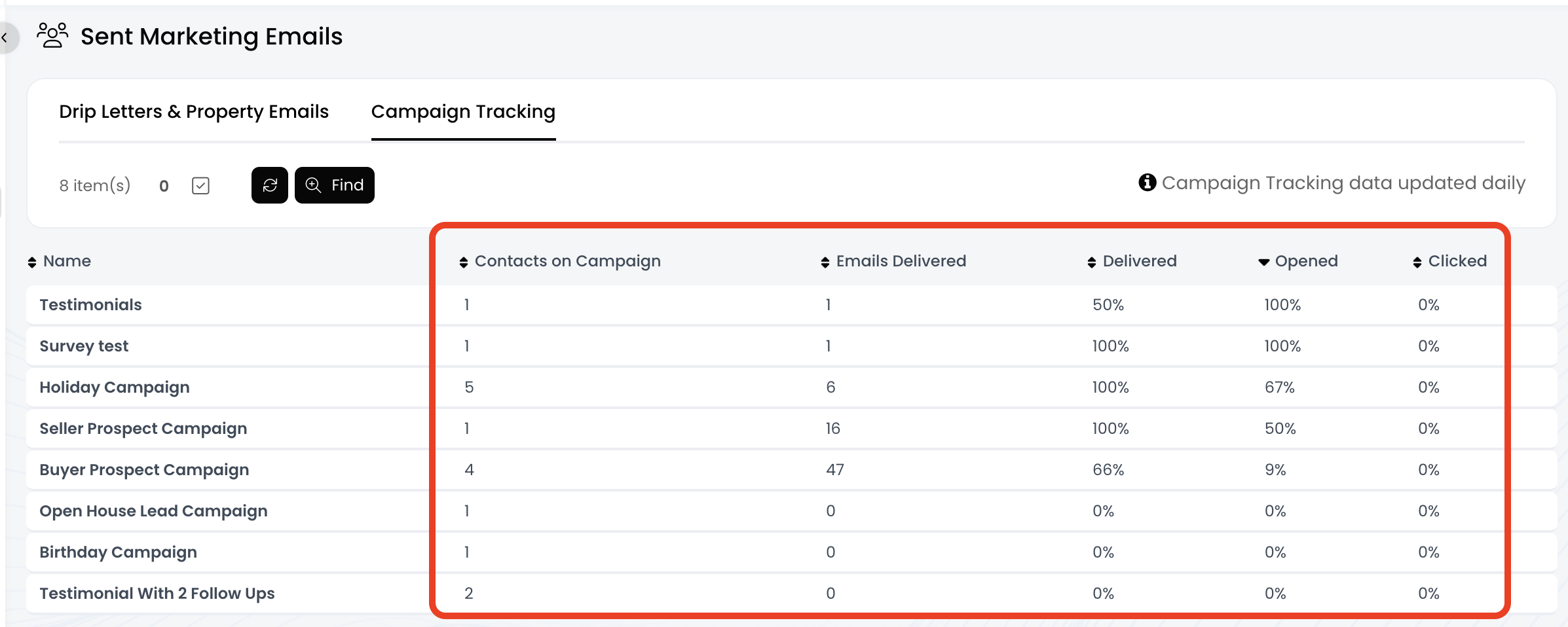Viewport: 1568px width, 627px height.
Task: Select the Birthday Campaign row
Action: click(x=118, y=552)
